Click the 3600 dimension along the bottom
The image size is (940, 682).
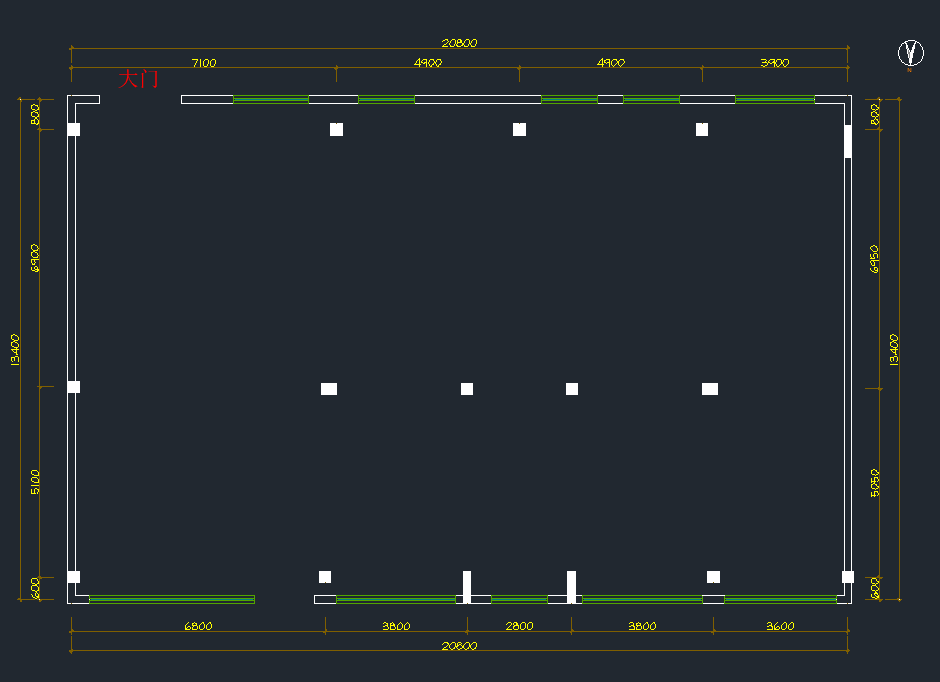(x=780, y=626)
